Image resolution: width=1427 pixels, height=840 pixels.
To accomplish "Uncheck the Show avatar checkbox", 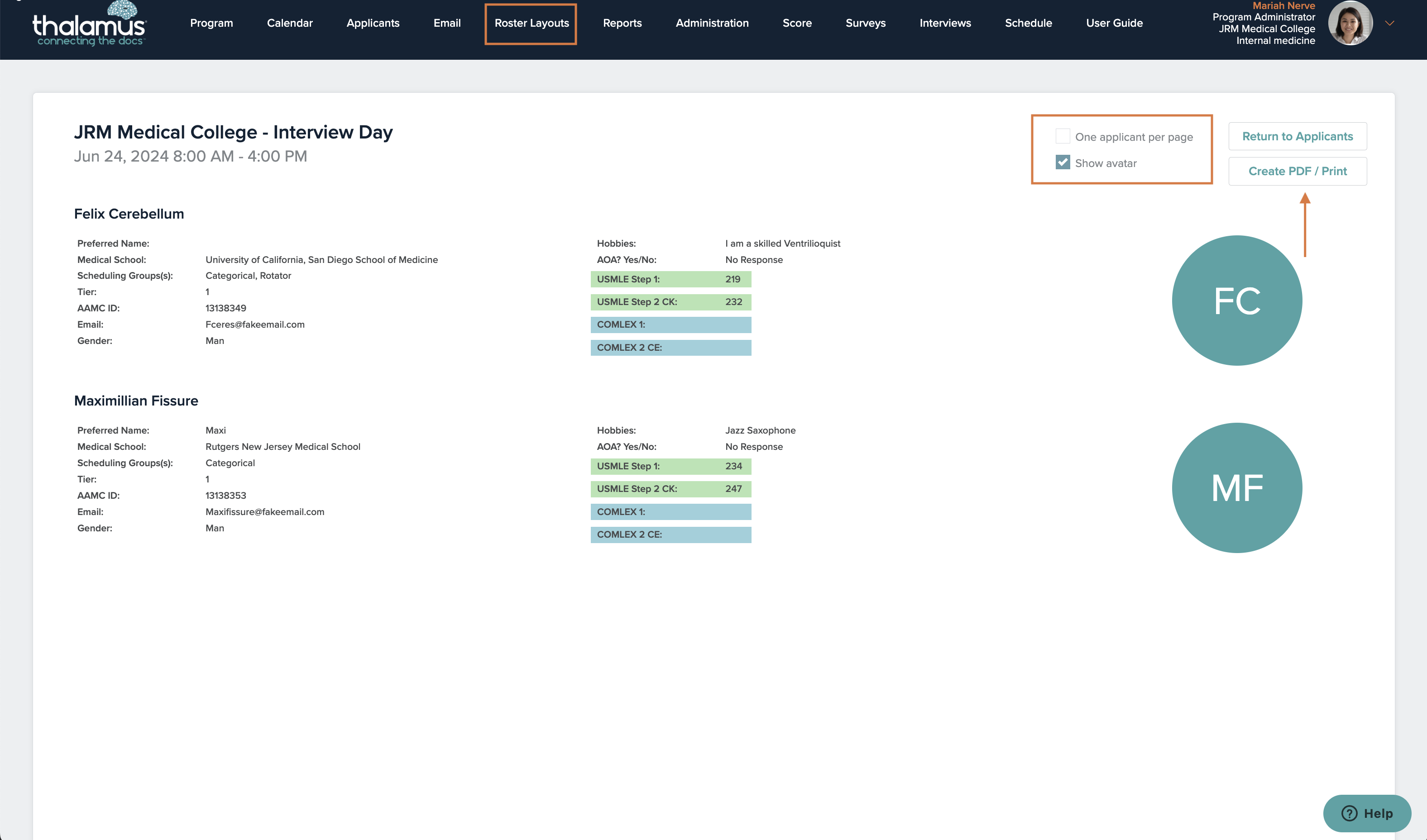I will click(1063, 162).
